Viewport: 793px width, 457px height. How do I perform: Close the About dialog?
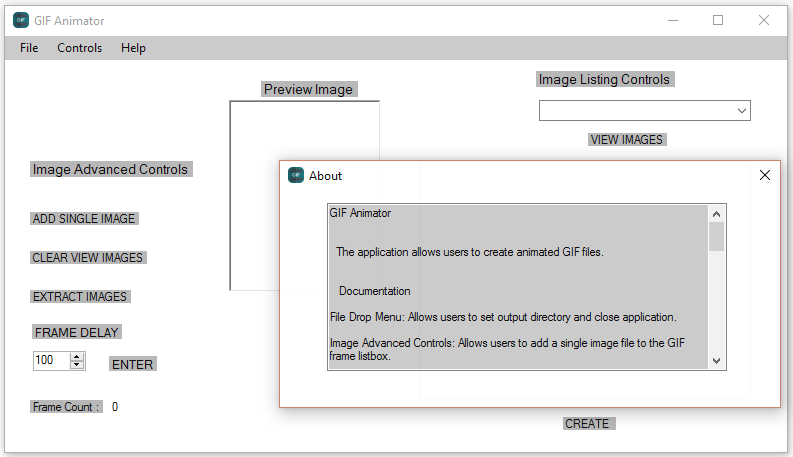[765, 175]
